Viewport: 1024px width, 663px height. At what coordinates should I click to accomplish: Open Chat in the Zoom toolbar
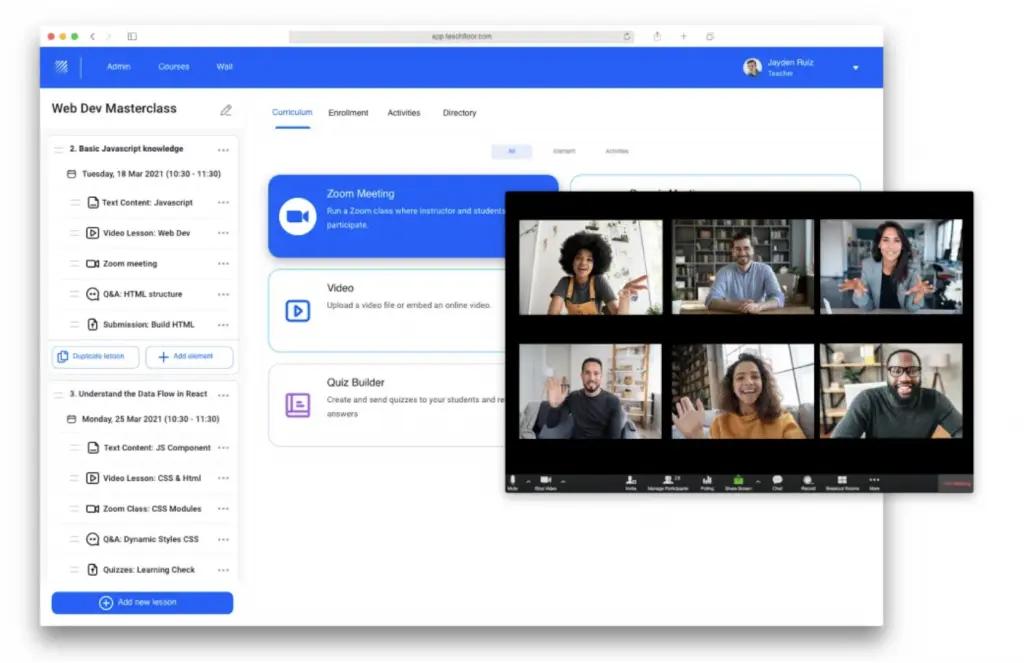[x=777, y=483]
